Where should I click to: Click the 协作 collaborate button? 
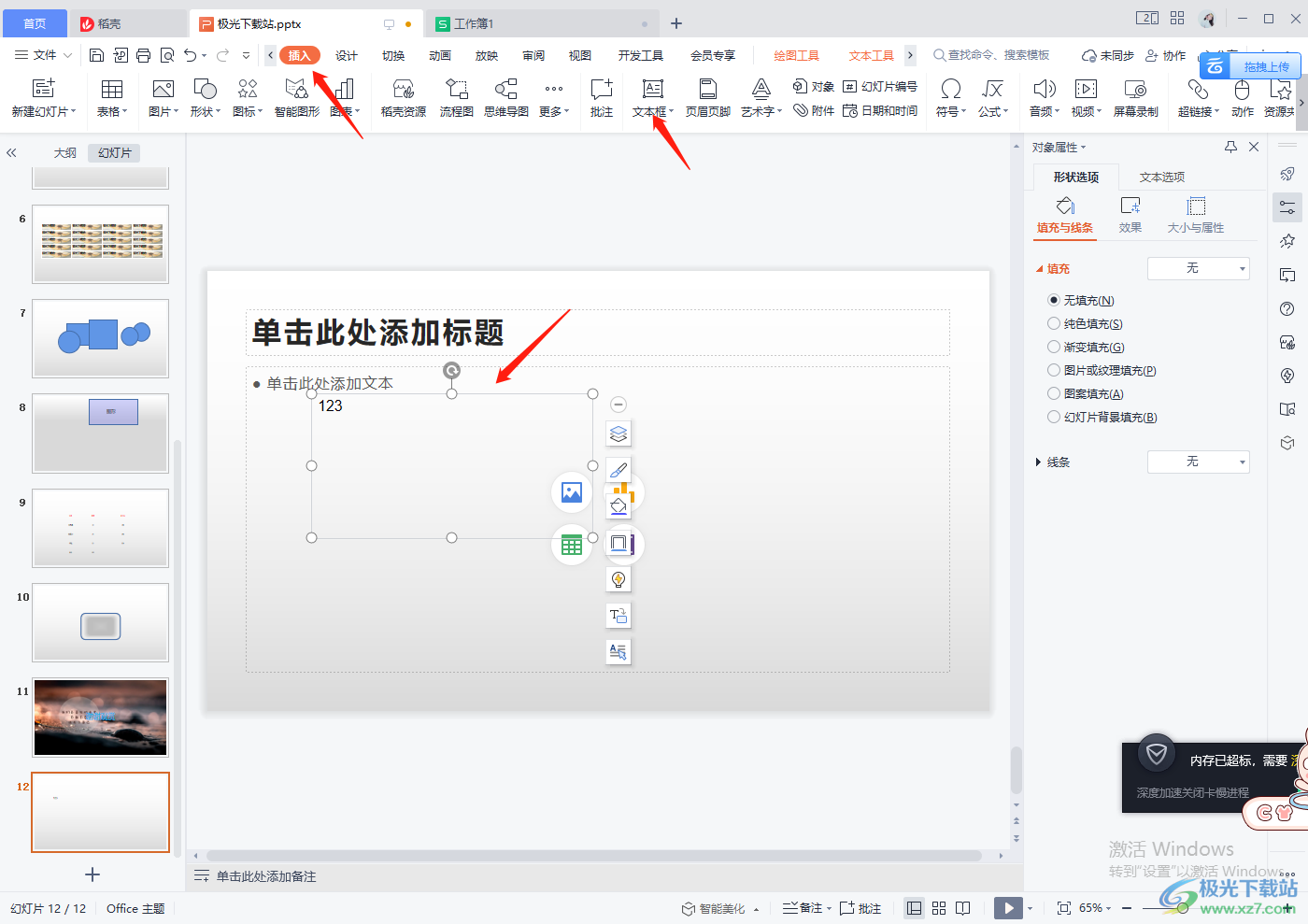pyautogui.click(x=1166, y=55)
